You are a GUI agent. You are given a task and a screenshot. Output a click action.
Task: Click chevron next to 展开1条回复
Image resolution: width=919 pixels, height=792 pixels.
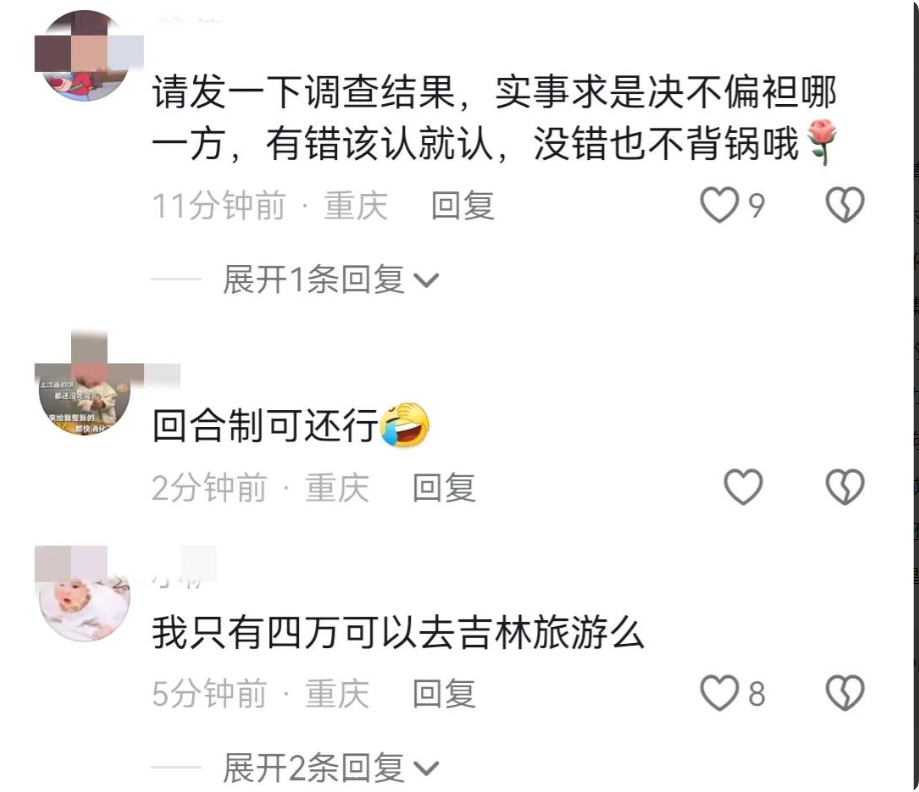click(426, 281)
